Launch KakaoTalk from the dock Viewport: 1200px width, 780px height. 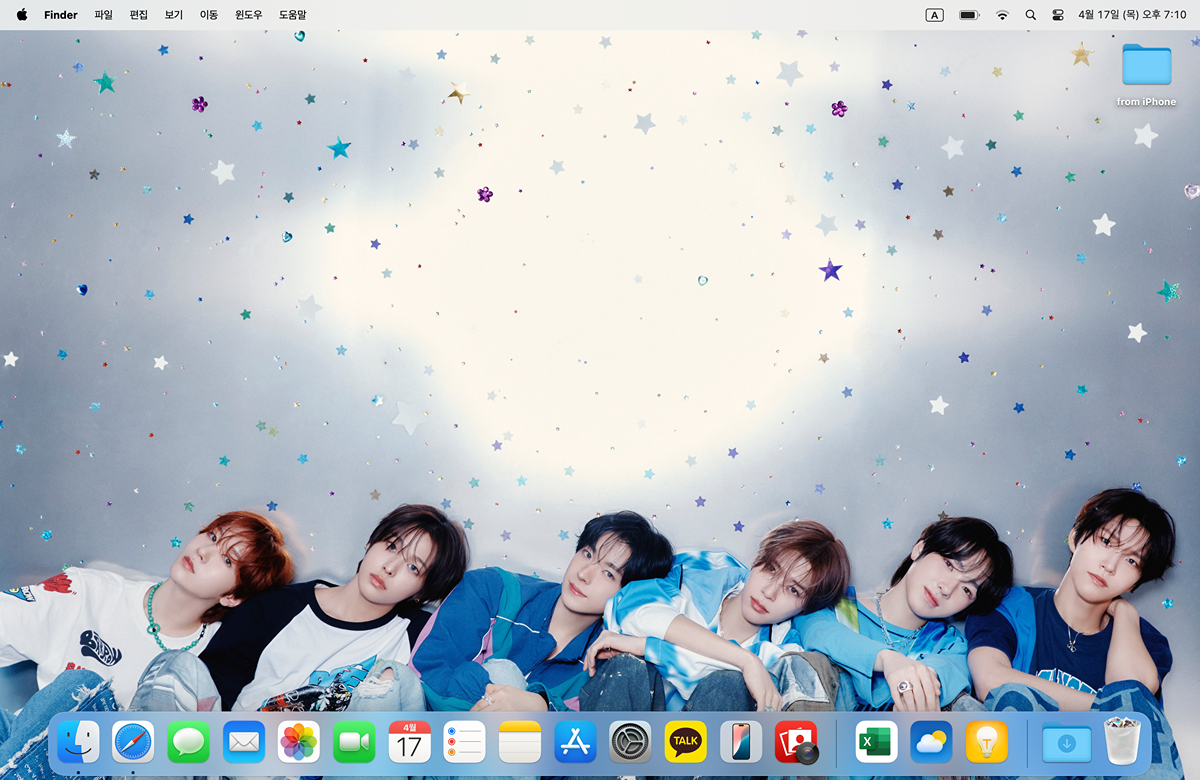(x=686, y=742)
